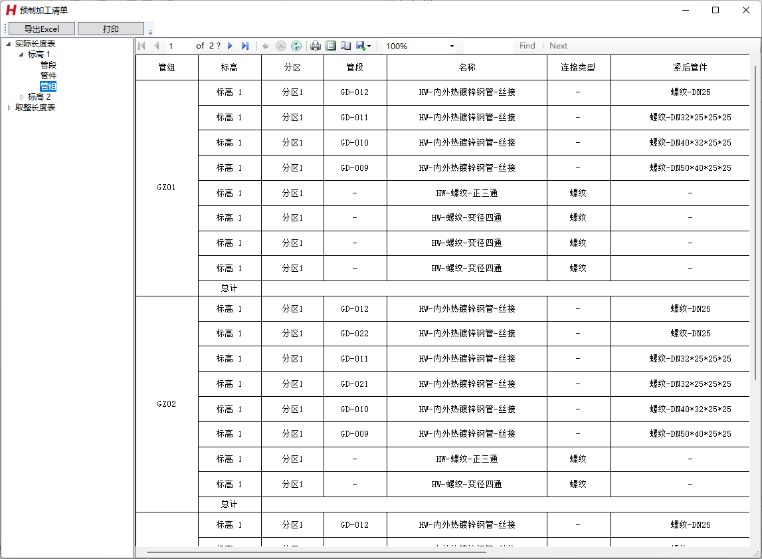
Task: Collapse the 实际长度表 tree node
Action: click(8, 44)
